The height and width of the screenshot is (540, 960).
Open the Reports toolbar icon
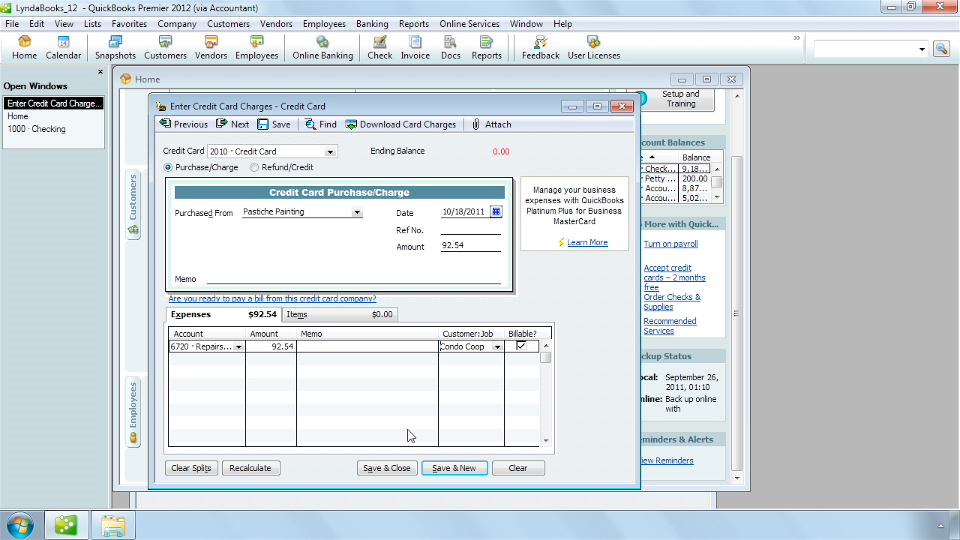487,47
